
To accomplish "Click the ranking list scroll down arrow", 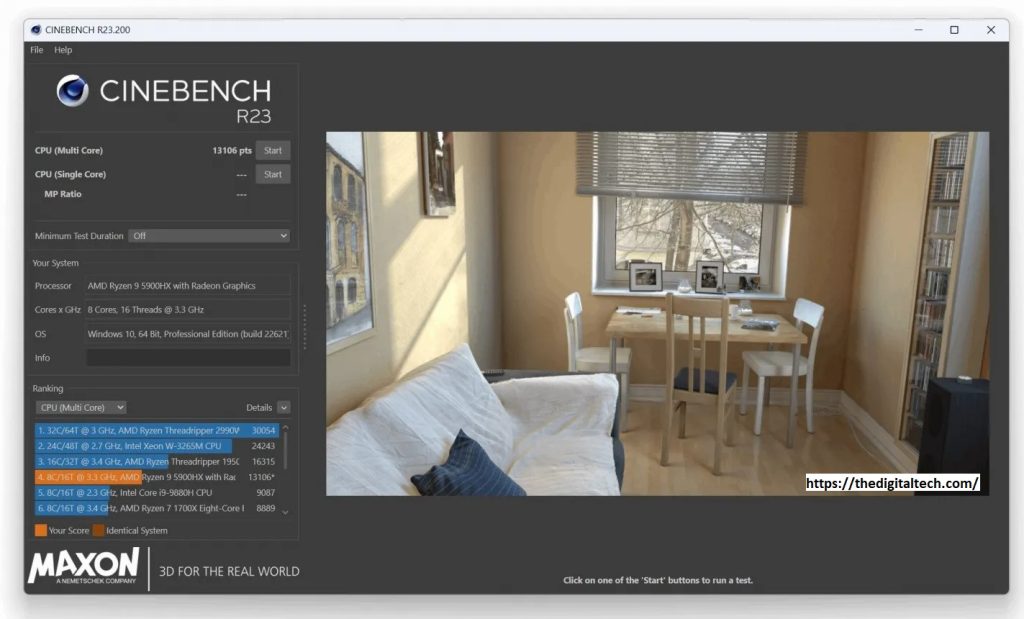I will pos(285,512).
